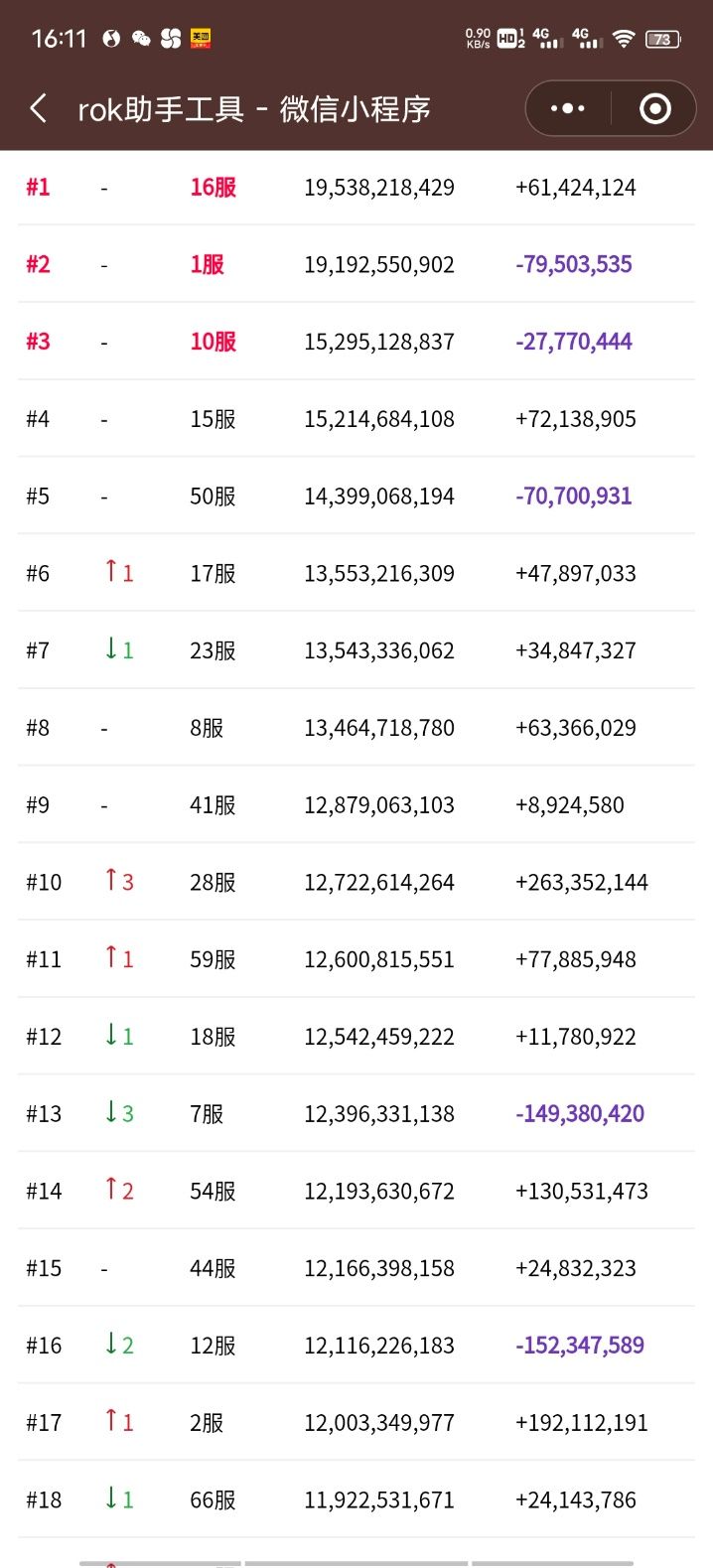The image size is (713, 1568).
Task: Tap the green down arrow on rank #13
Action: pos(112,1112)
